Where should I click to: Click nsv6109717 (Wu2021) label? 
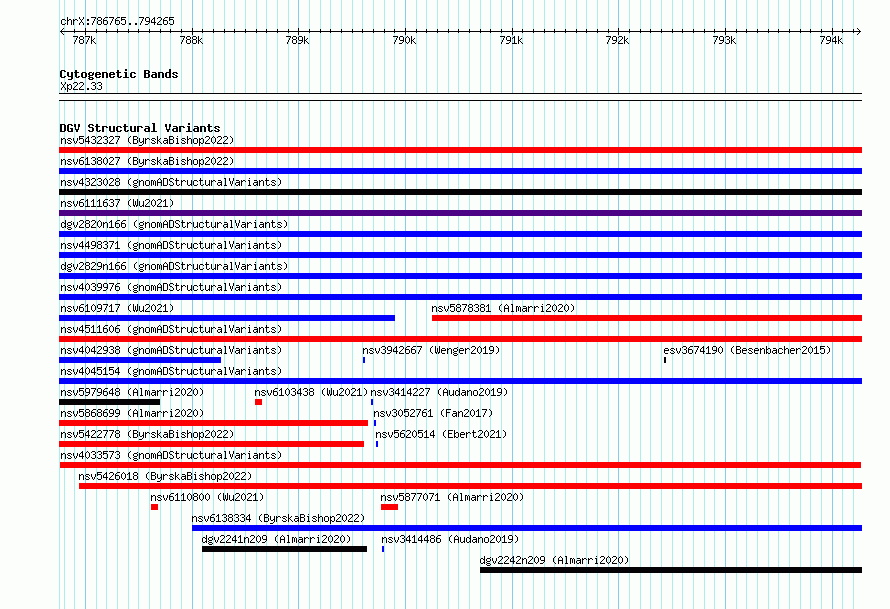click(x=117, y=308)
